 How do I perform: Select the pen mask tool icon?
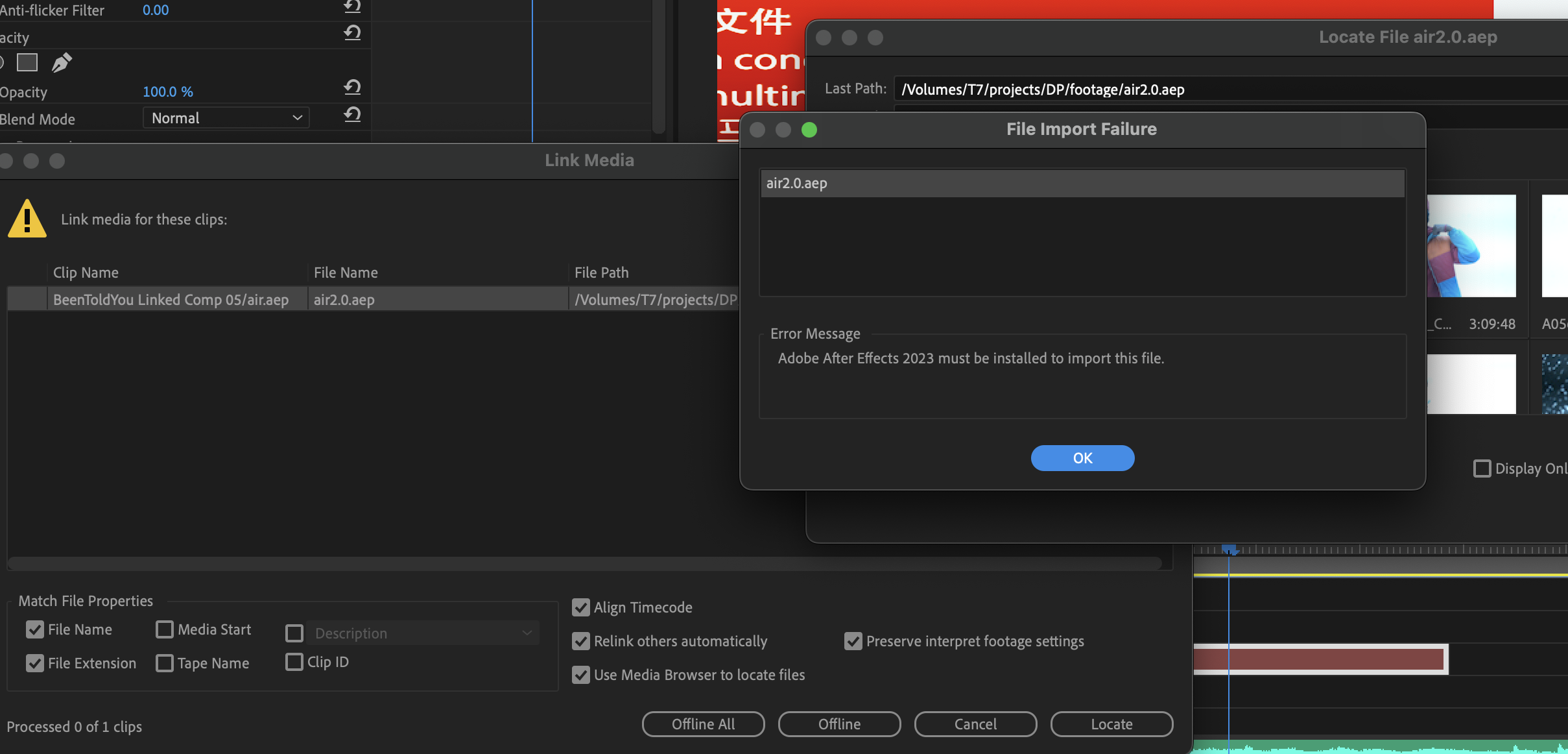pos(62,63)
